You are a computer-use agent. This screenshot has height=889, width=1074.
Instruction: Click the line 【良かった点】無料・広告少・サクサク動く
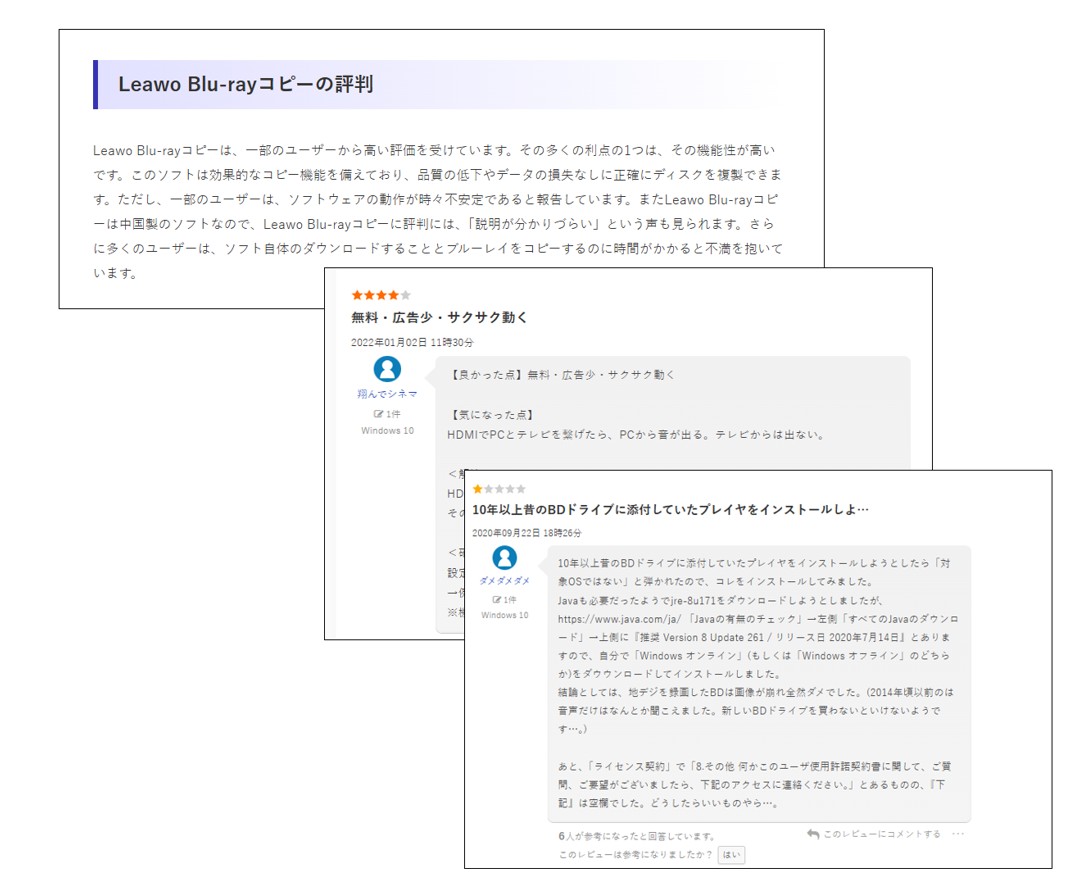(561, 375)
